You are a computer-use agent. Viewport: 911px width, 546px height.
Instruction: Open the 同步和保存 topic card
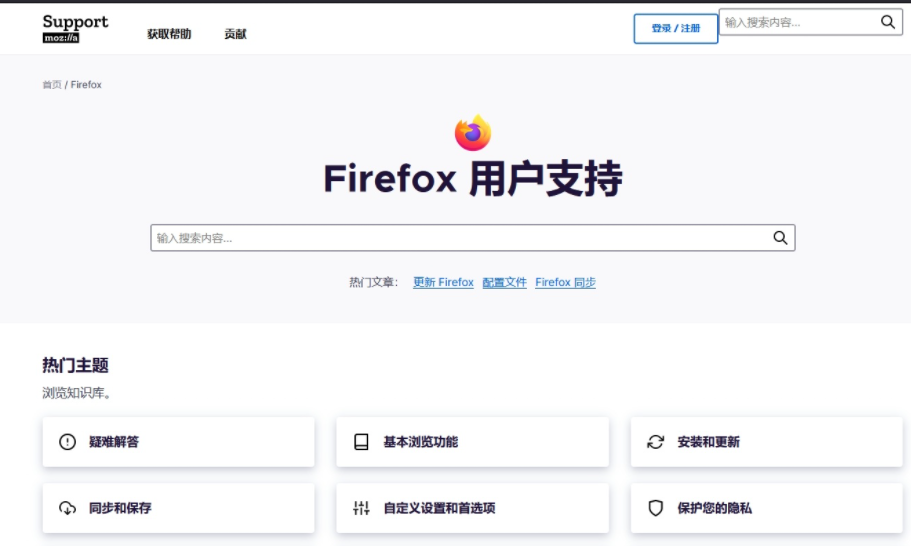178,508
